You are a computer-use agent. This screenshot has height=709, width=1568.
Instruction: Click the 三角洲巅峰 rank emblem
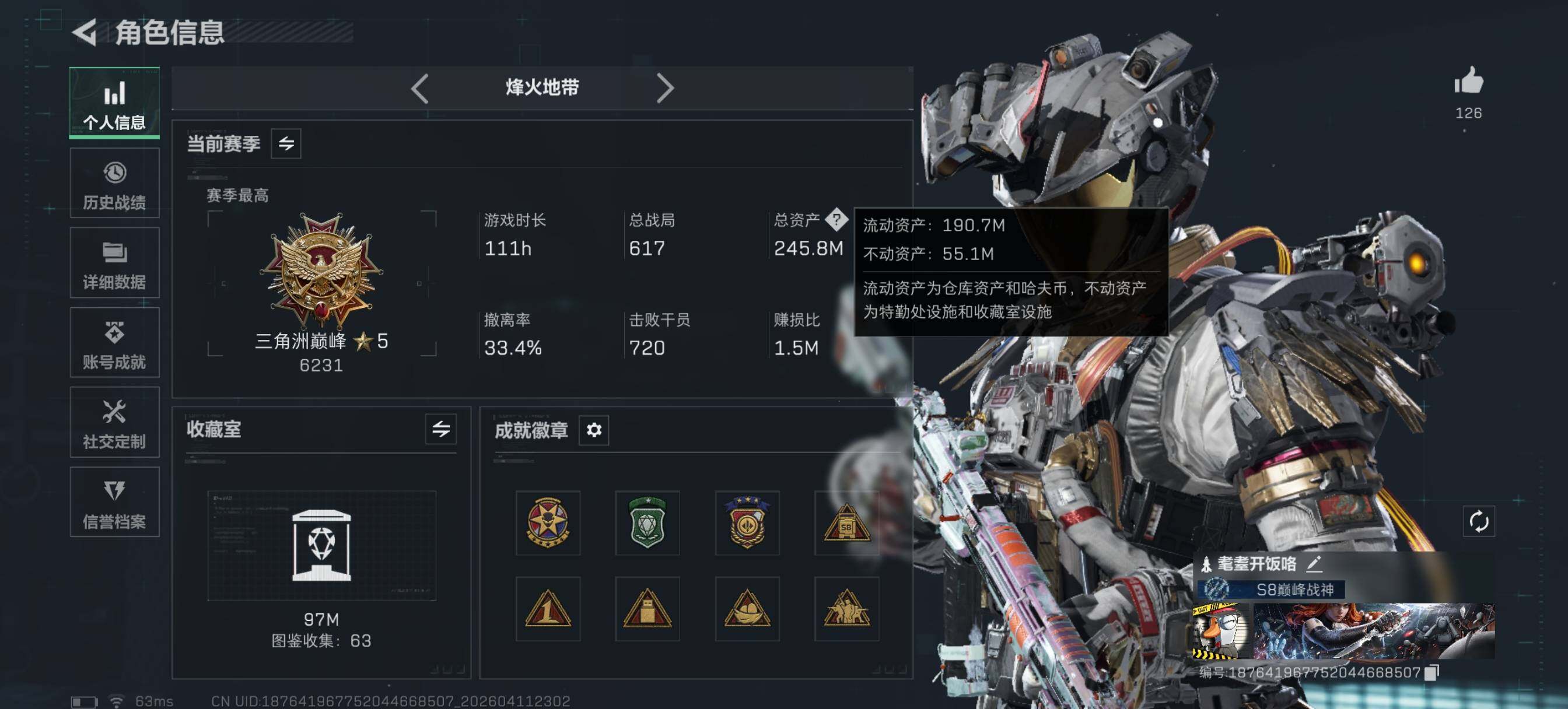(x=321, y=269)
